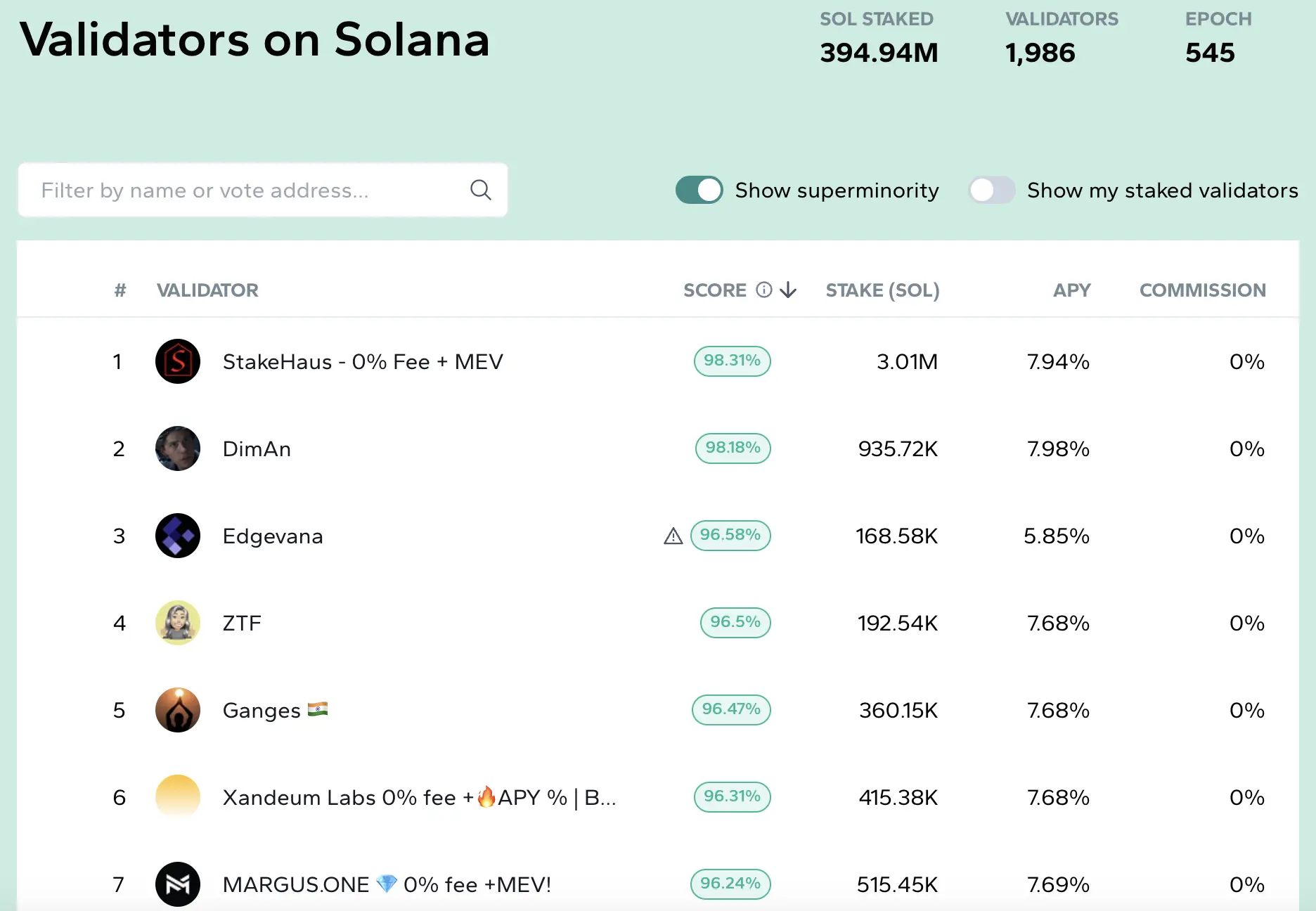The height and width of the screenshot is (911, 1316).
Task: Click the ZTF avatar image
Action: tap(177, 623)
